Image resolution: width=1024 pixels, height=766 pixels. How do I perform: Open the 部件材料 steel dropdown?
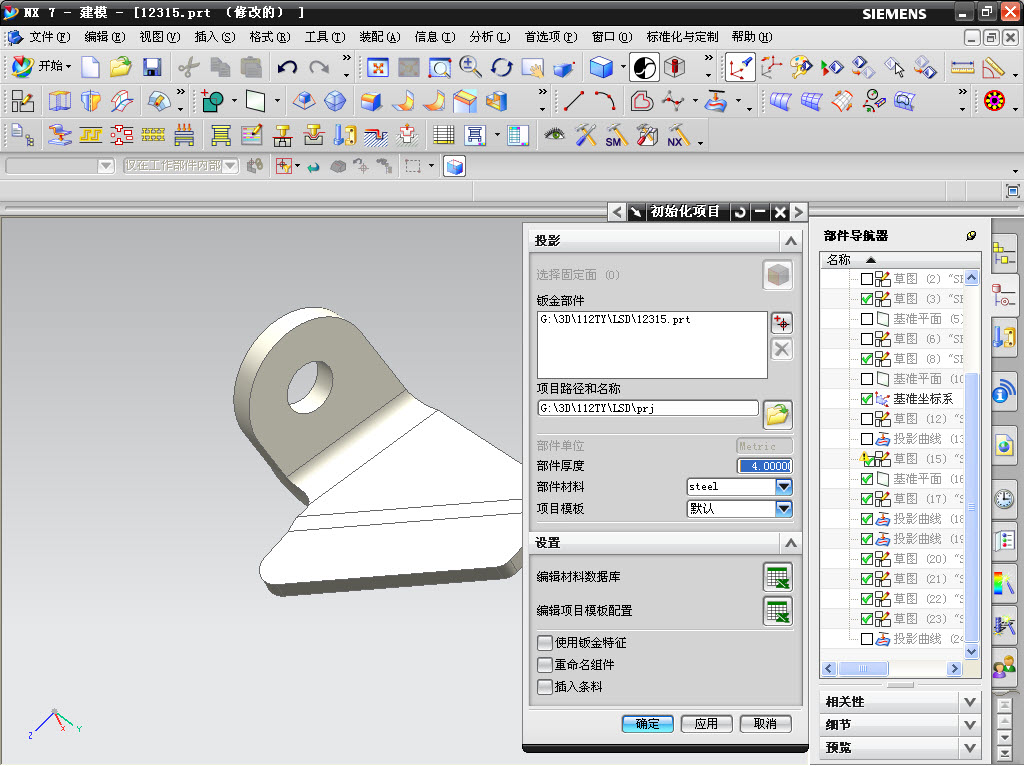pos(784,487)
